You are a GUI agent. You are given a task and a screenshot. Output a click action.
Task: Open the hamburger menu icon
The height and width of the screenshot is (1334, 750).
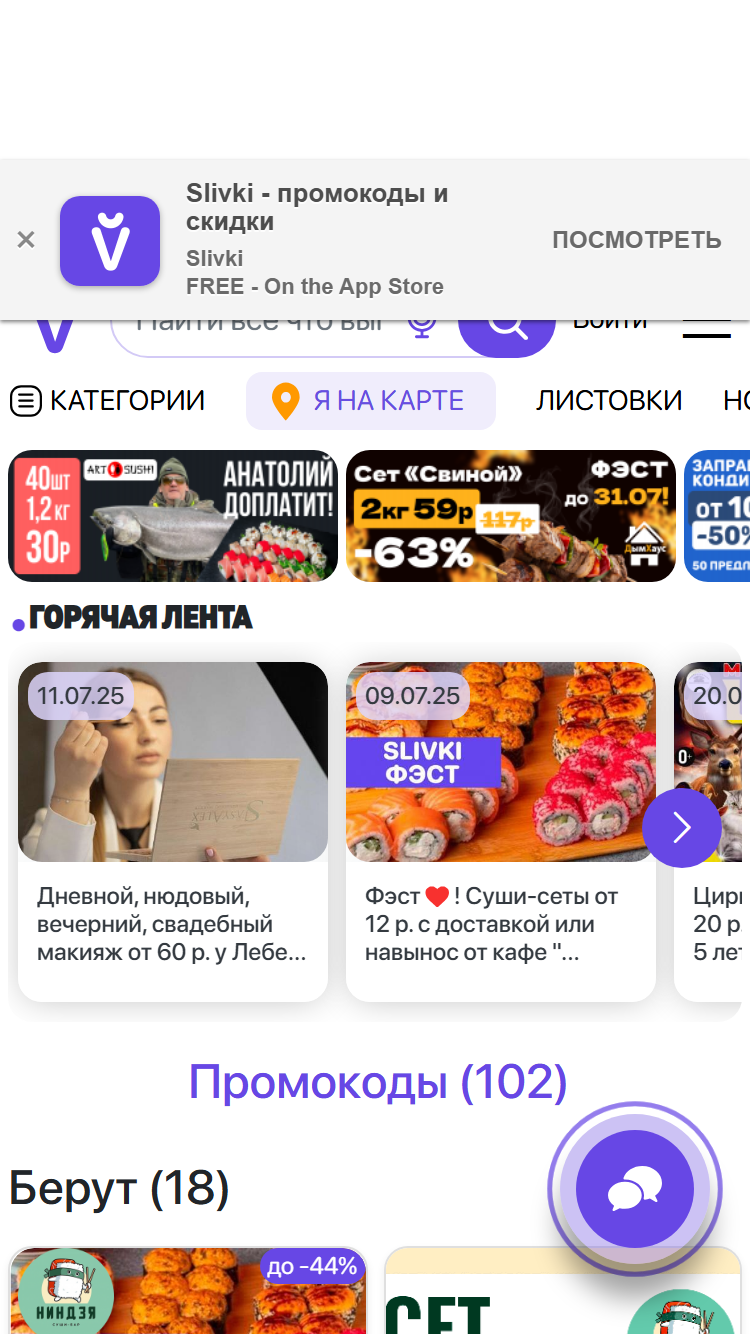pyautogui.click(x=707, y=330)
